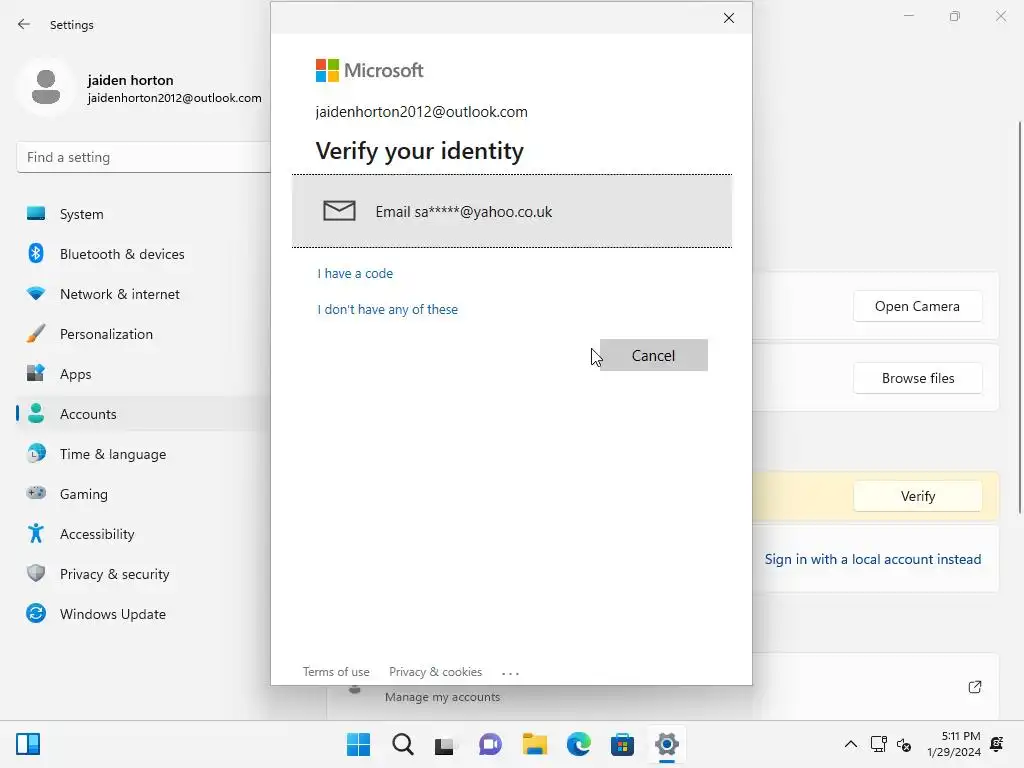This screenshot has width=1024, height=768.
Task: Open the Widgets panel from taskbar
Action: coord(28,744)
